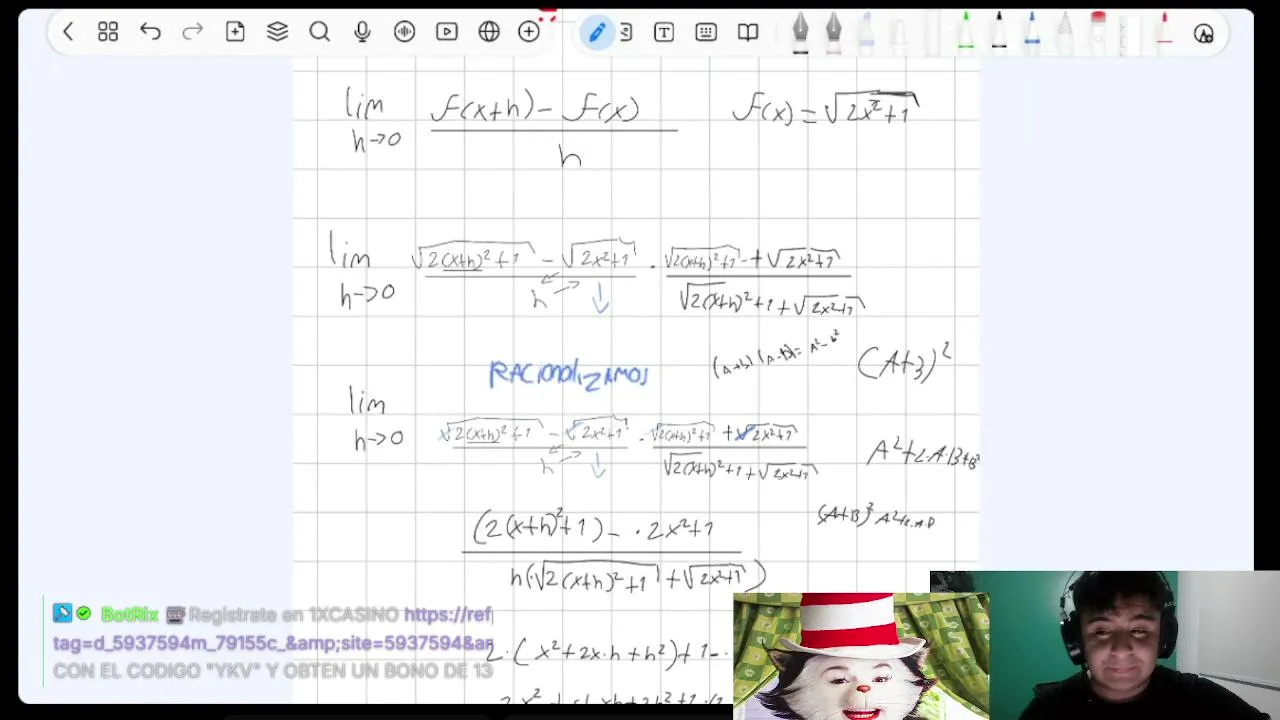The width and height of the screenshot is (1280, 720).
Task: Click the circled plus add icon
Action: pos(529,32)
